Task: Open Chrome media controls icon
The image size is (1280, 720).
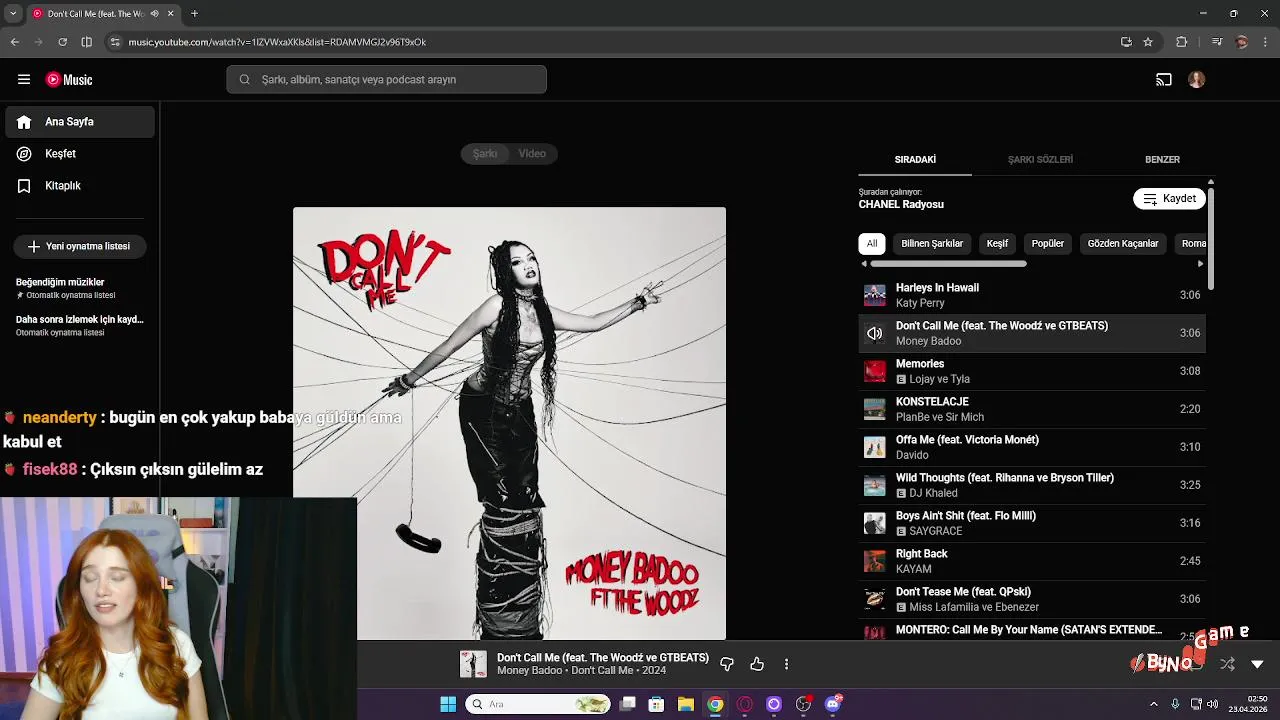Action: [x=1217, y=42]
